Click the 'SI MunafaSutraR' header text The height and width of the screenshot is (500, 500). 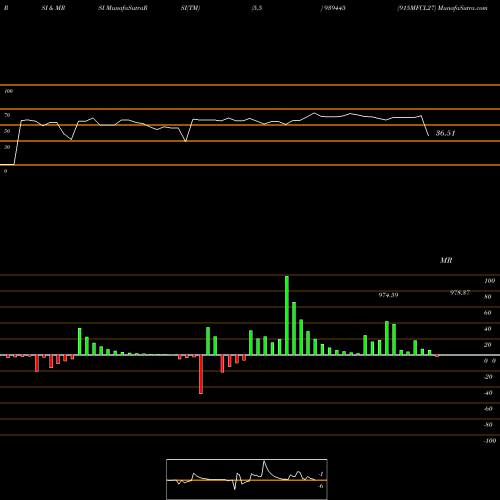123,8
